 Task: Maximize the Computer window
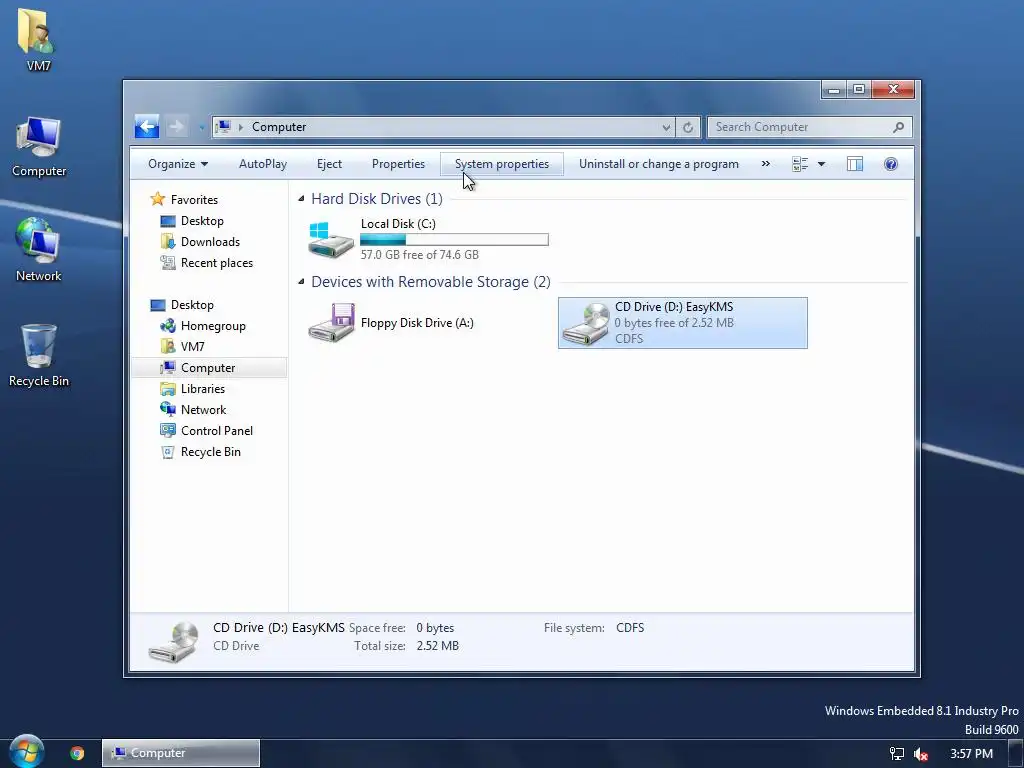(859, 90)
